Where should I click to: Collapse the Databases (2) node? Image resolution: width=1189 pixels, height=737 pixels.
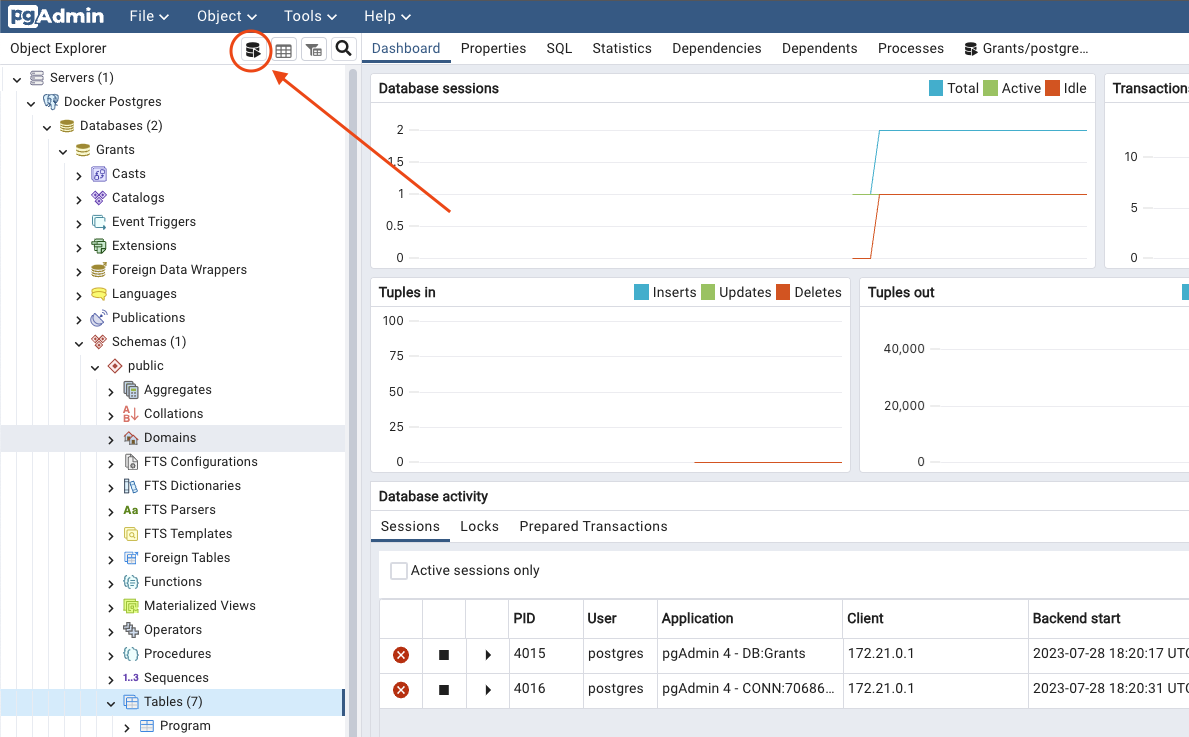[x=48, y=127]
